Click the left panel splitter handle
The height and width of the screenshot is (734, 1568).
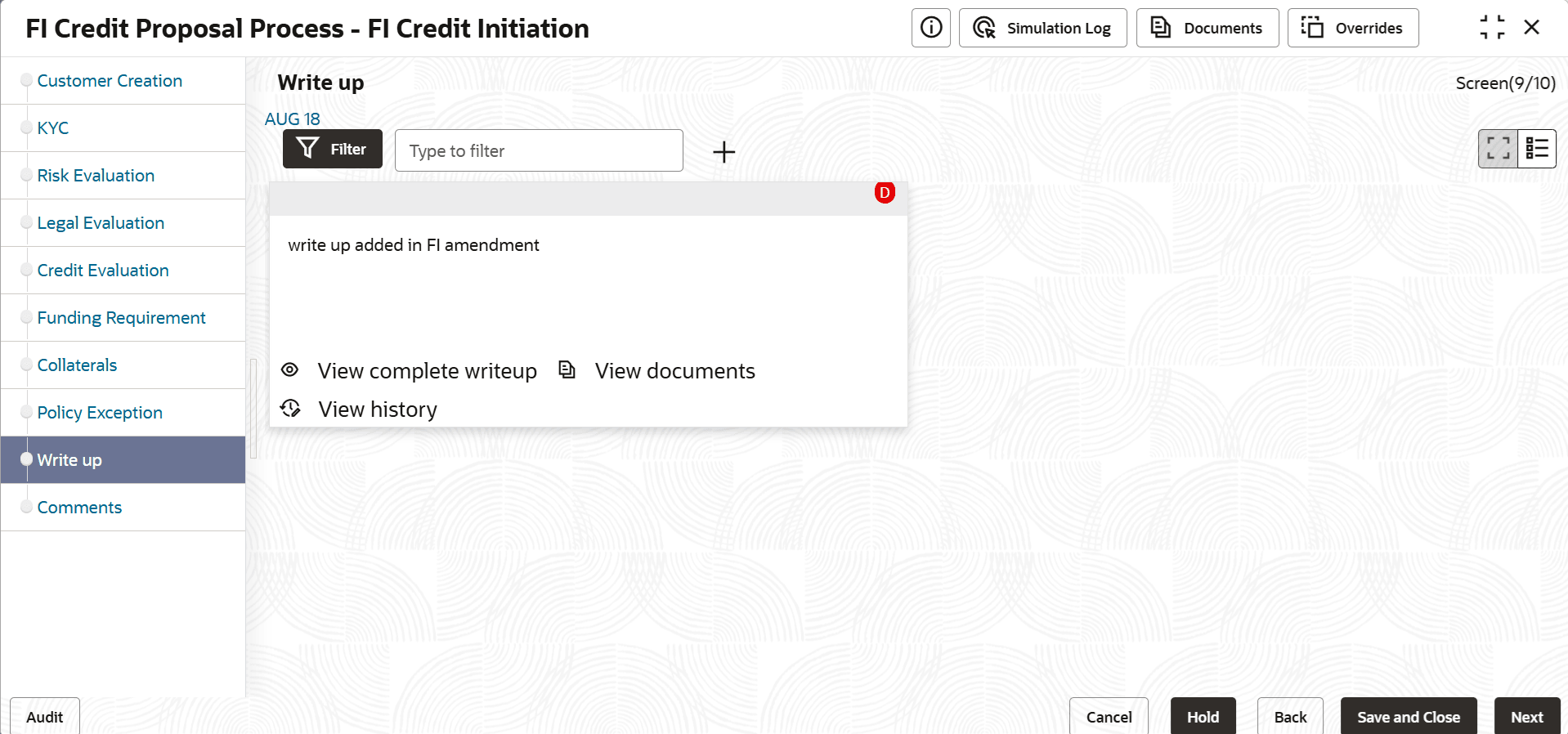[253, 409]
